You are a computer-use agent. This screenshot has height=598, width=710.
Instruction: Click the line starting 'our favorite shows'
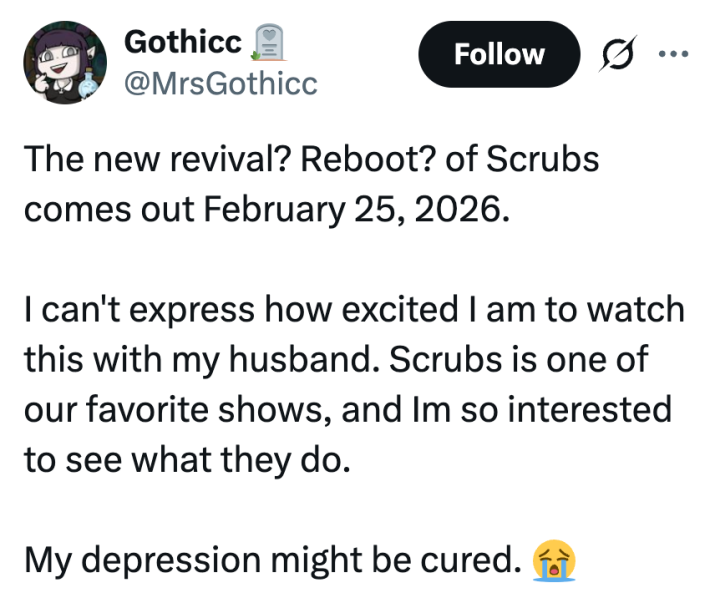click(x=347, y=410)
